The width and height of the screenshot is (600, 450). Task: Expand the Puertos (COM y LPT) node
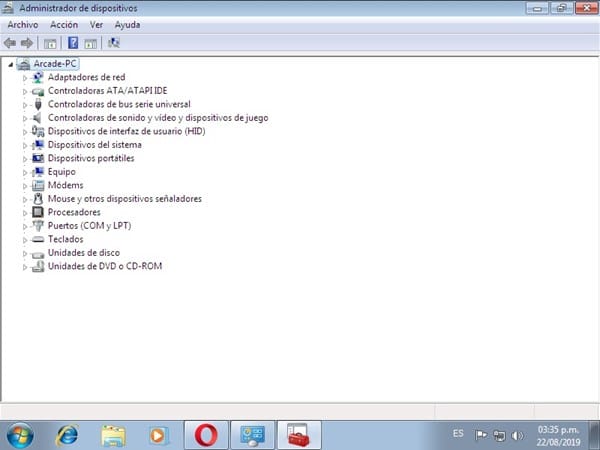(25, 227)
